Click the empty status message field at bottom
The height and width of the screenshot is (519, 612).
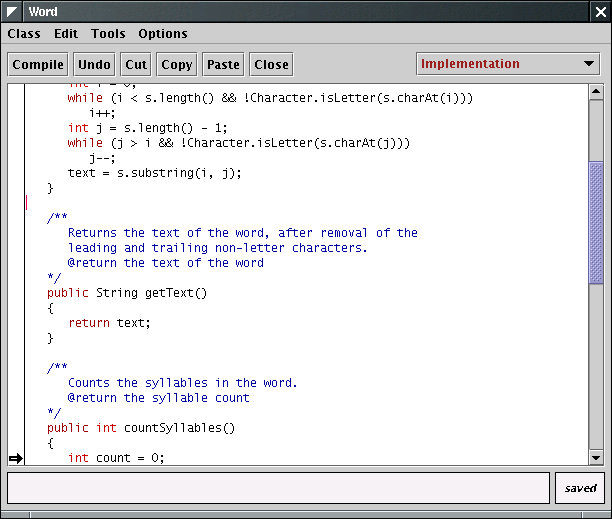[278, 488]
